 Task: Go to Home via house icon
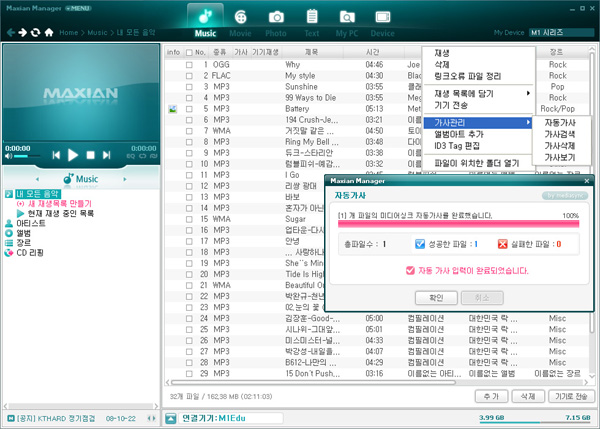(49, 33)
